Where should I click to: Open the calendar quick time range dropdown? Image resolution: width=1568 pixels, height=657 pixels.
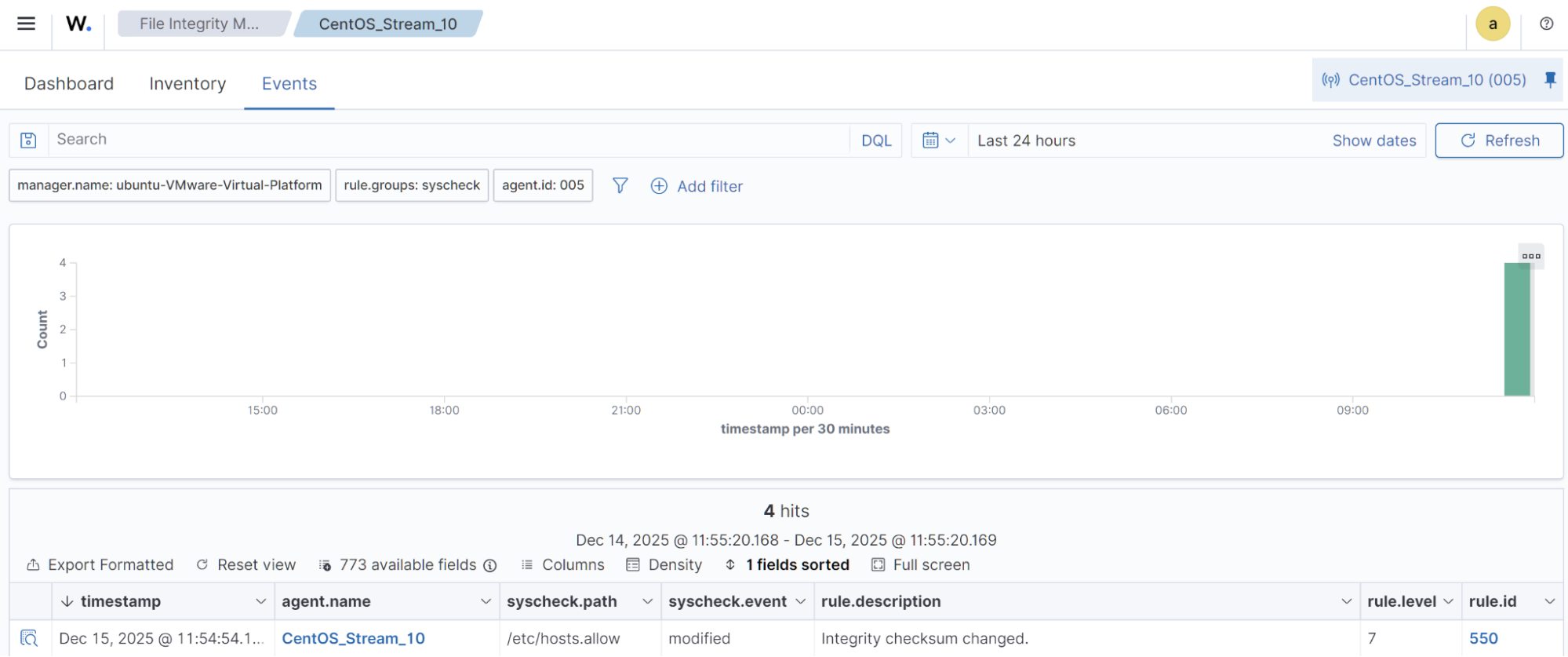point(939,141)
